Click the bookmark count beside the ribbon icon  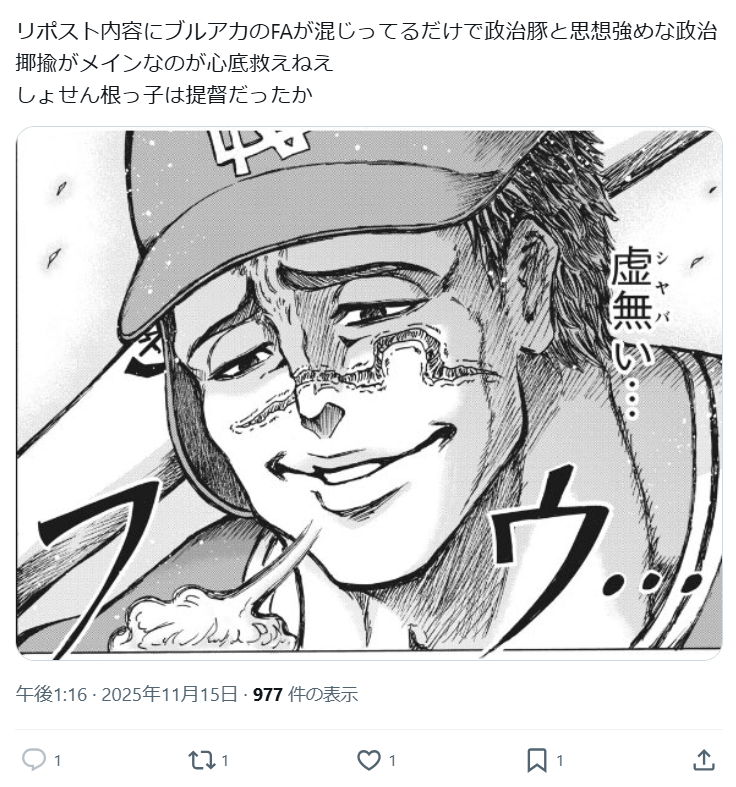pos(559,761)
